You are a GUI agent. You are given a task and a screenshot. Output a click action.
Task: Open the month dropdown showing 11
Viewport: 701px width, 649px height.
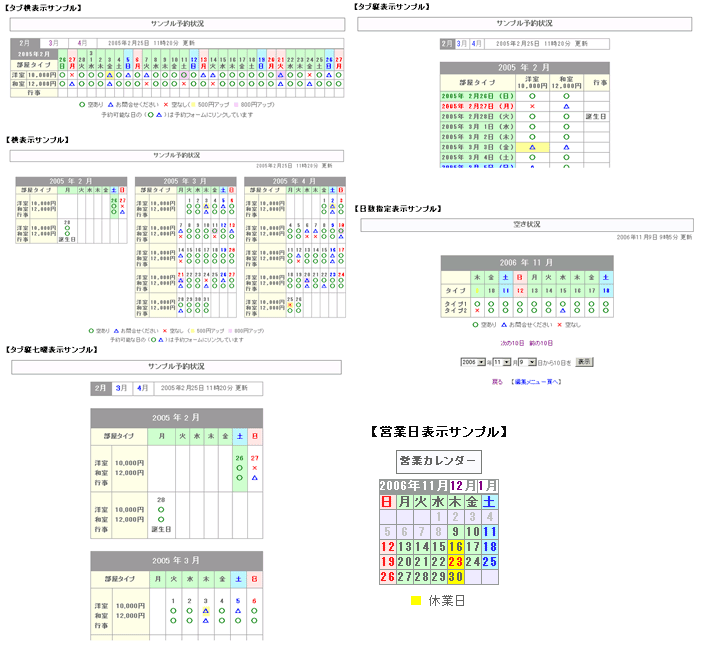pyautogui.click(x=502, y=362)
